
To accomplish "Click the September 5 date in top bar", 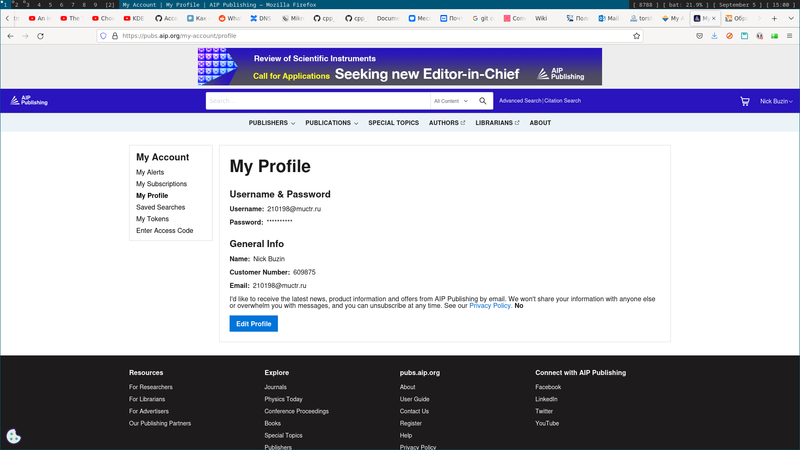I will tap(737, 5).
